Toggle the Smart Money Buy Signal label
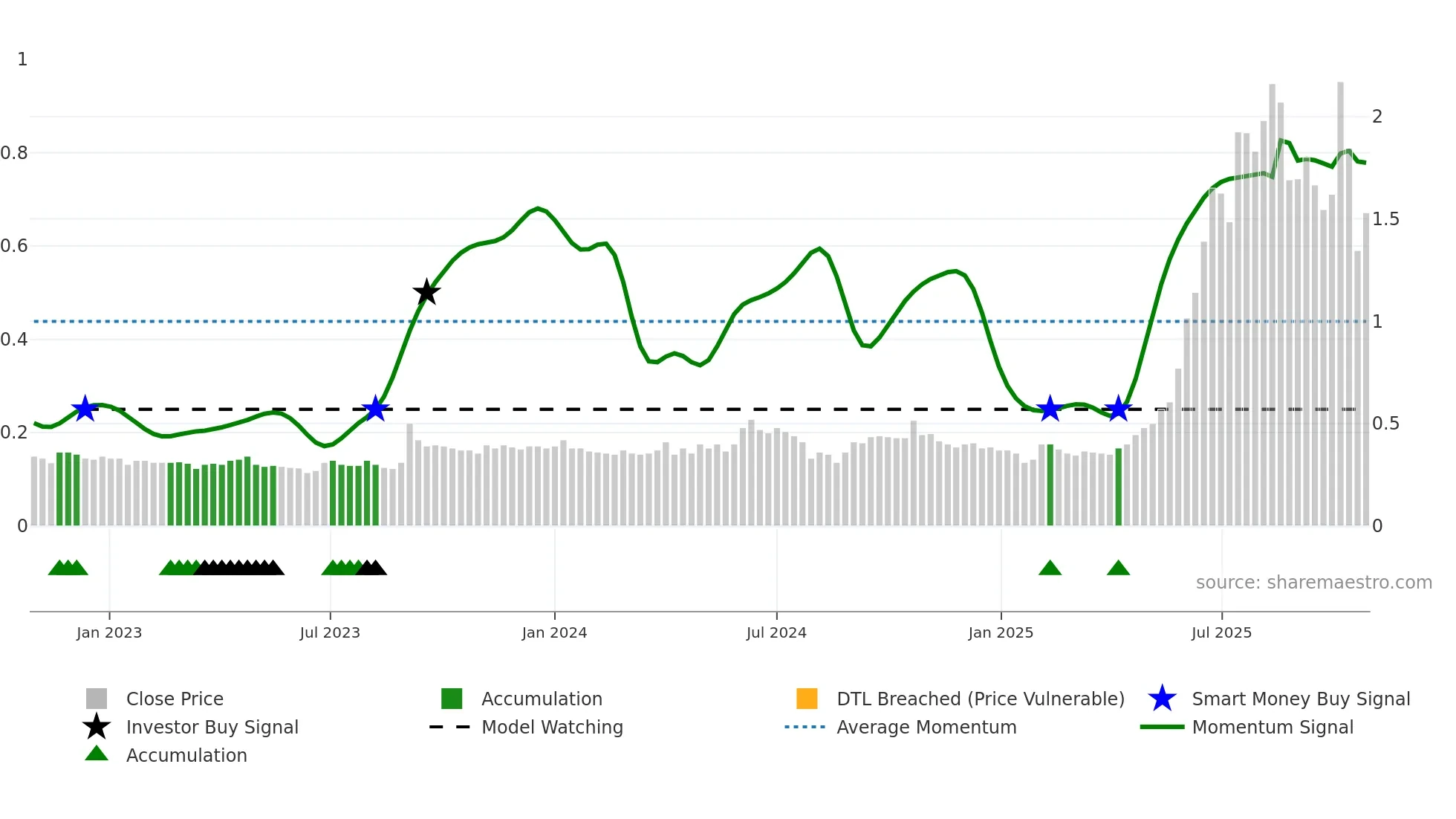The image size is (1456, 819). point(1301,699)
